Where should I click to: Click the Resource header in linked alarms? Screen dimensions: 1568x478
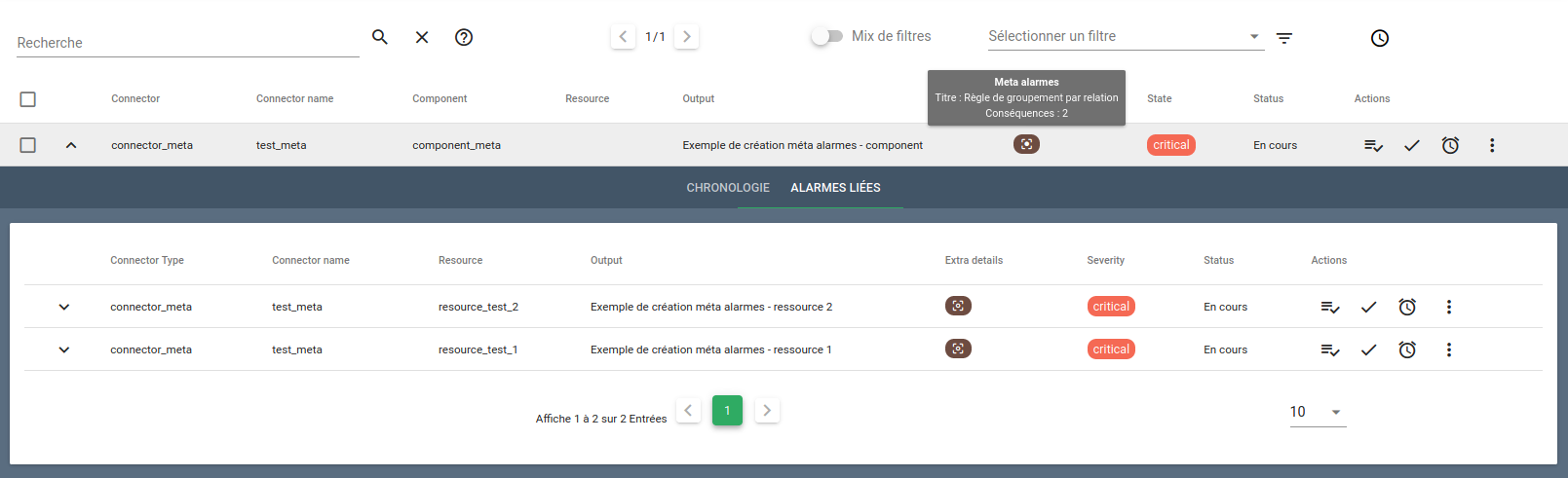(x=460, y=260)
